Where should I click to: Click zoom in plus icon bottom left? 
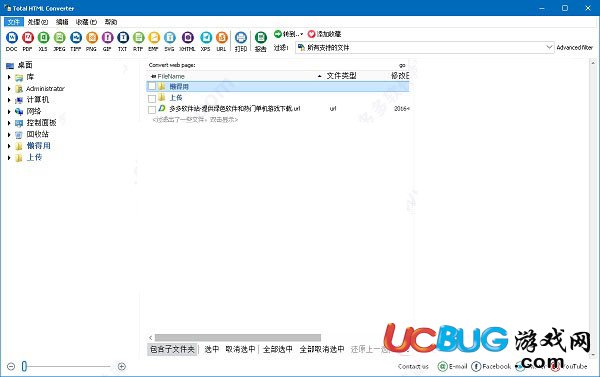click(x=122, y=367)
